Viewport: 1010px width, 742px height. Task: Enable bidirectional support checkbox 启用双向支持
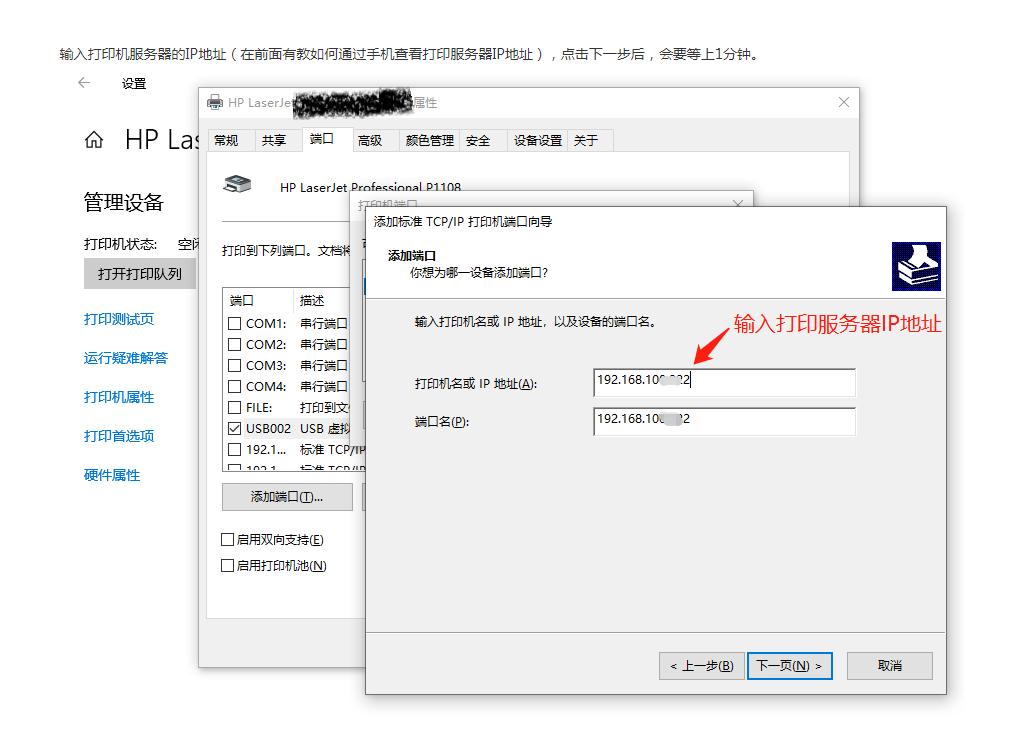[227, 539]
